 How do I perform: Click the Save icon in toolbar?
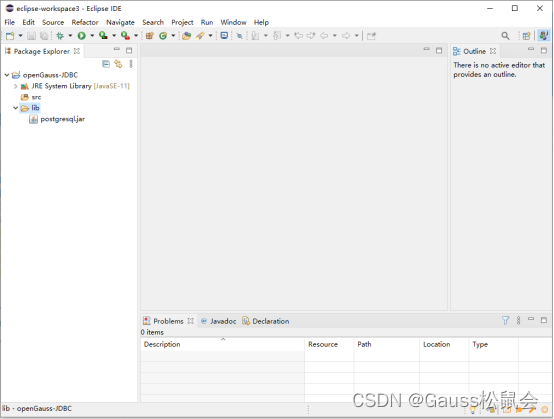(31, 36)
